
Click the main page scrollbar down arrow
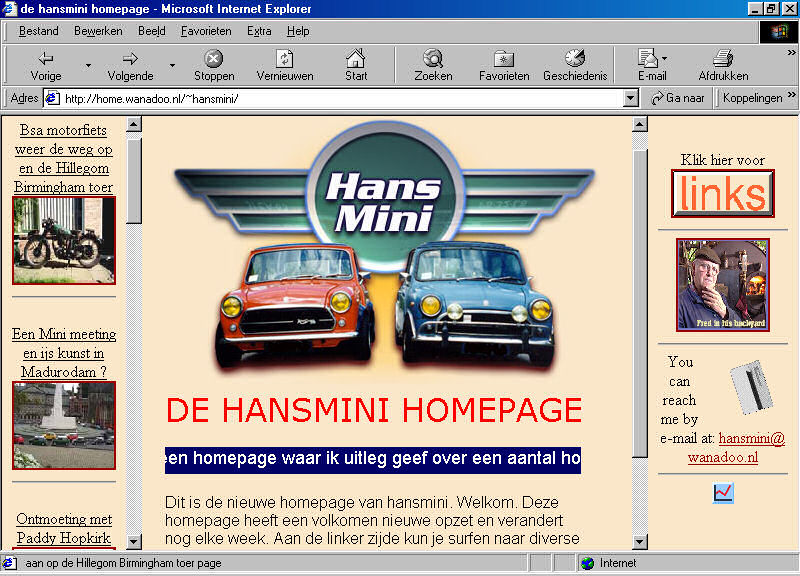coord(640,541)
